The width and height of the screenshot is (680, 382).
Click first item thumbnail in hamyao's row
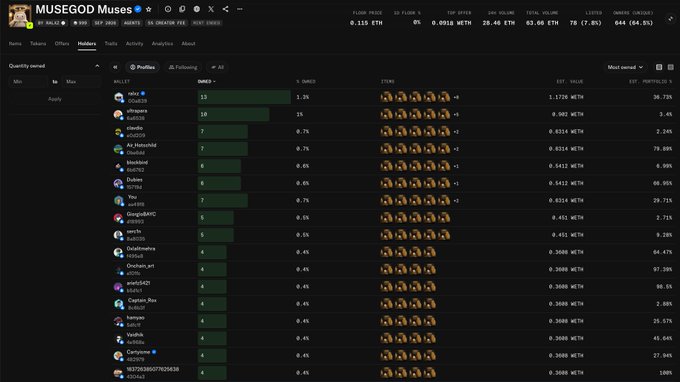point(386,321)
